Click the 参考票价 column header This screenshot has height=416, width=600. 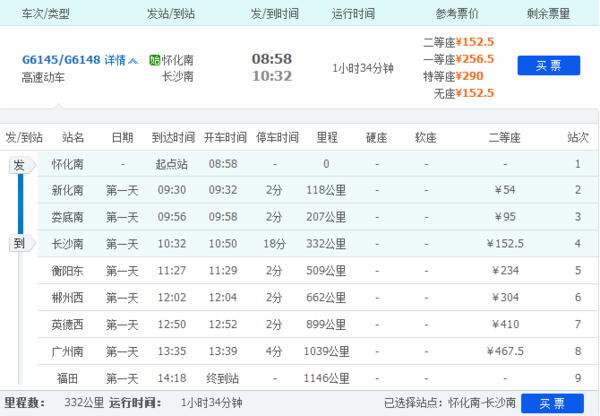457,13
